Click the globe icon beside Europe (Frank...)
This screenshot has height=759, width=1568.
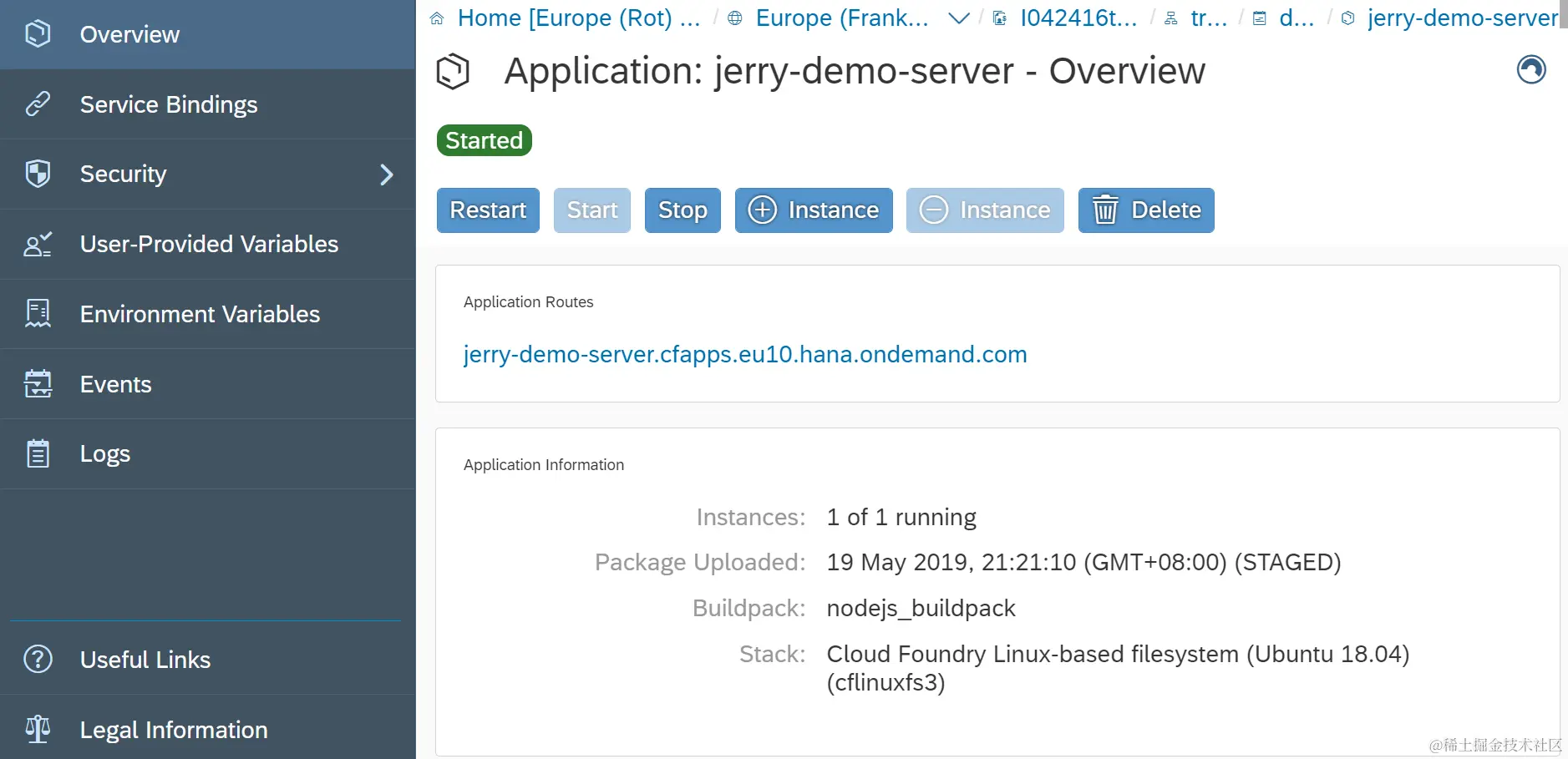[736, 17]
